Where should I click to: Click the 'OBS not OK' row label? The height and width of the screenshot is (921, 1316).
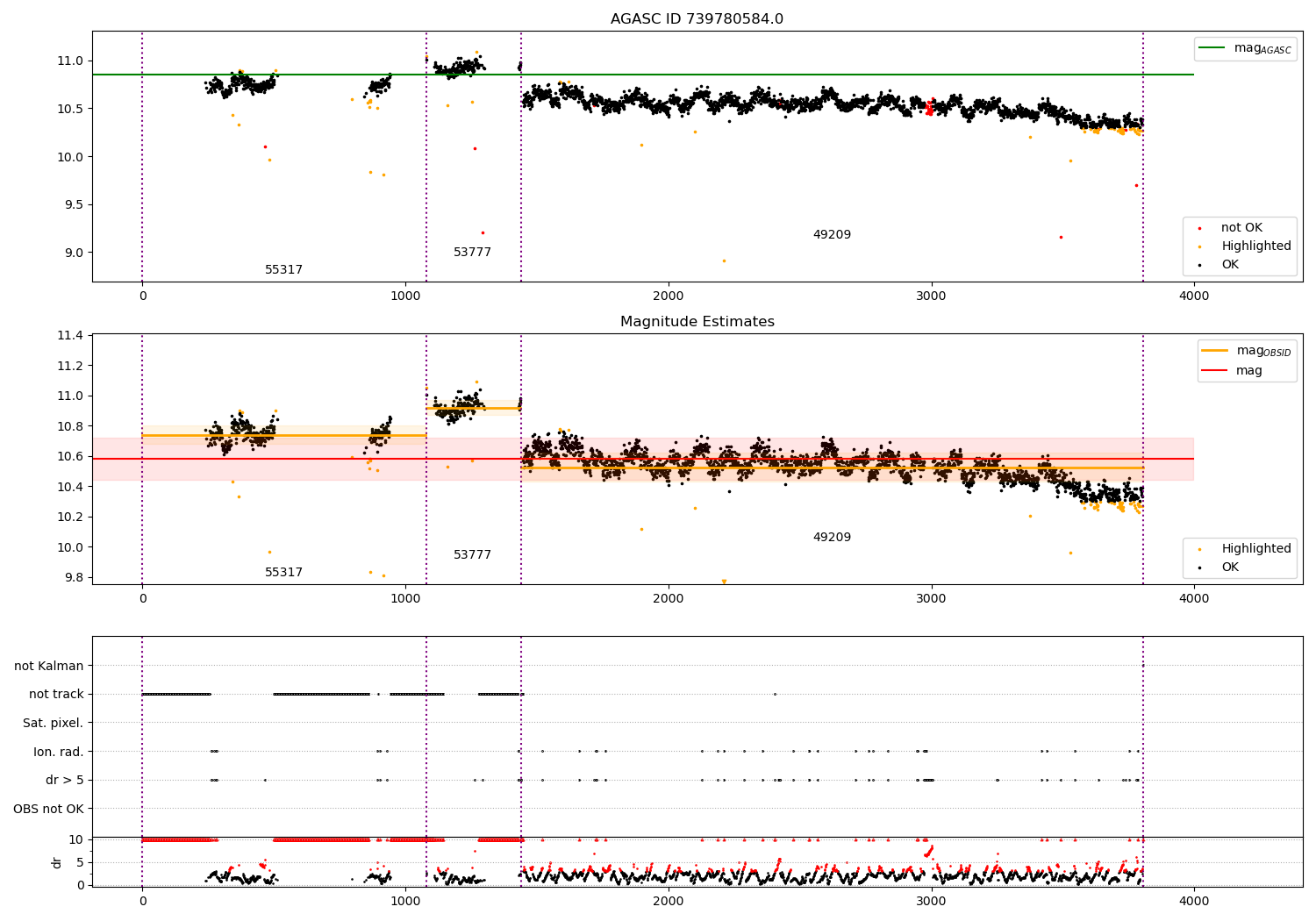(48, 809)
